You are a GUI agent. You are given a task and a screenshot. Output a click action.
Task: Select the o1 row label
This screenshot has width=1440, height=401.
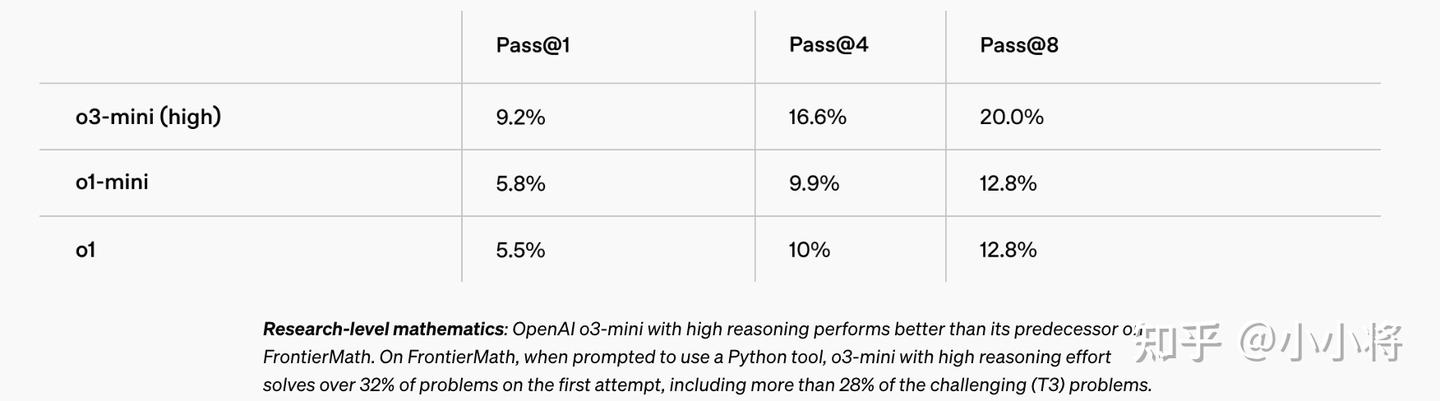pos(86,249)
